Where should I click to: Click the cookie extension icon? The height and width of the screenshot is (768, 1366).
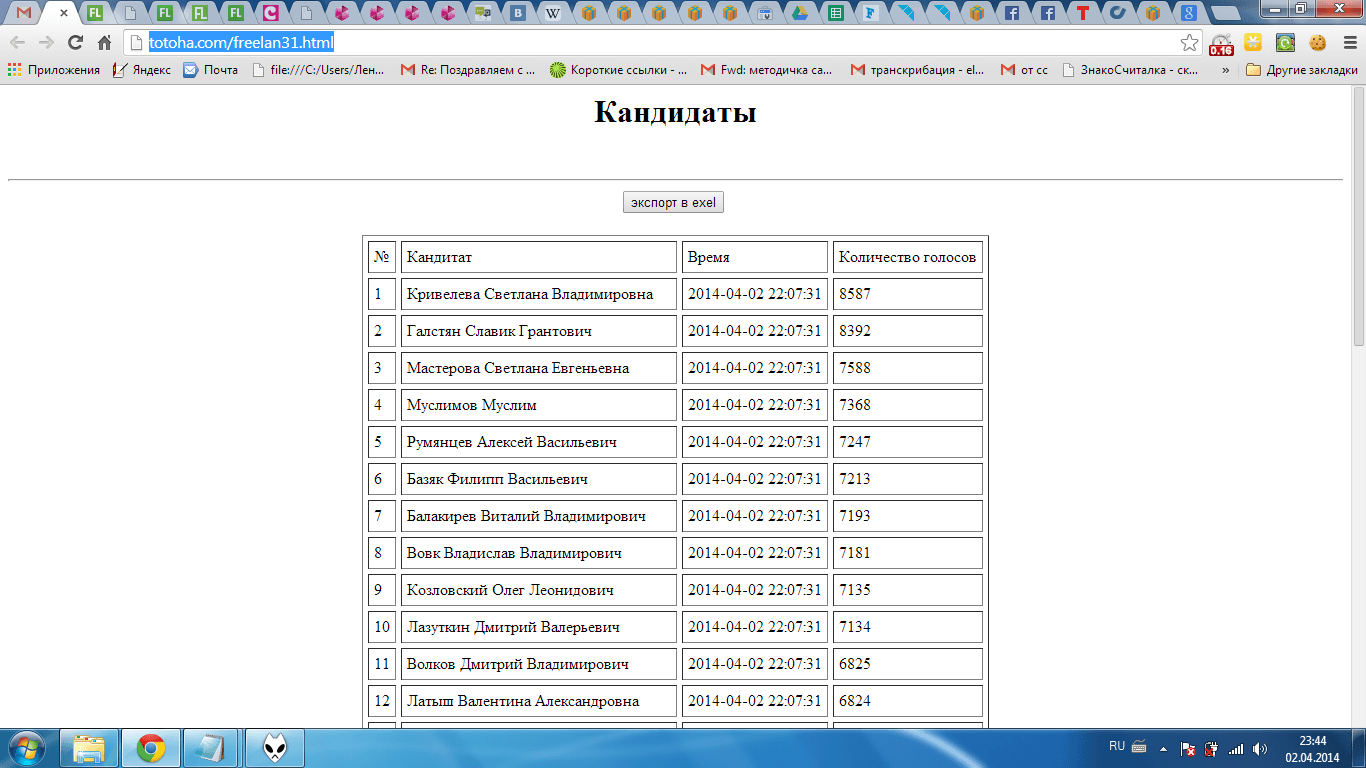click(1317, 43)
